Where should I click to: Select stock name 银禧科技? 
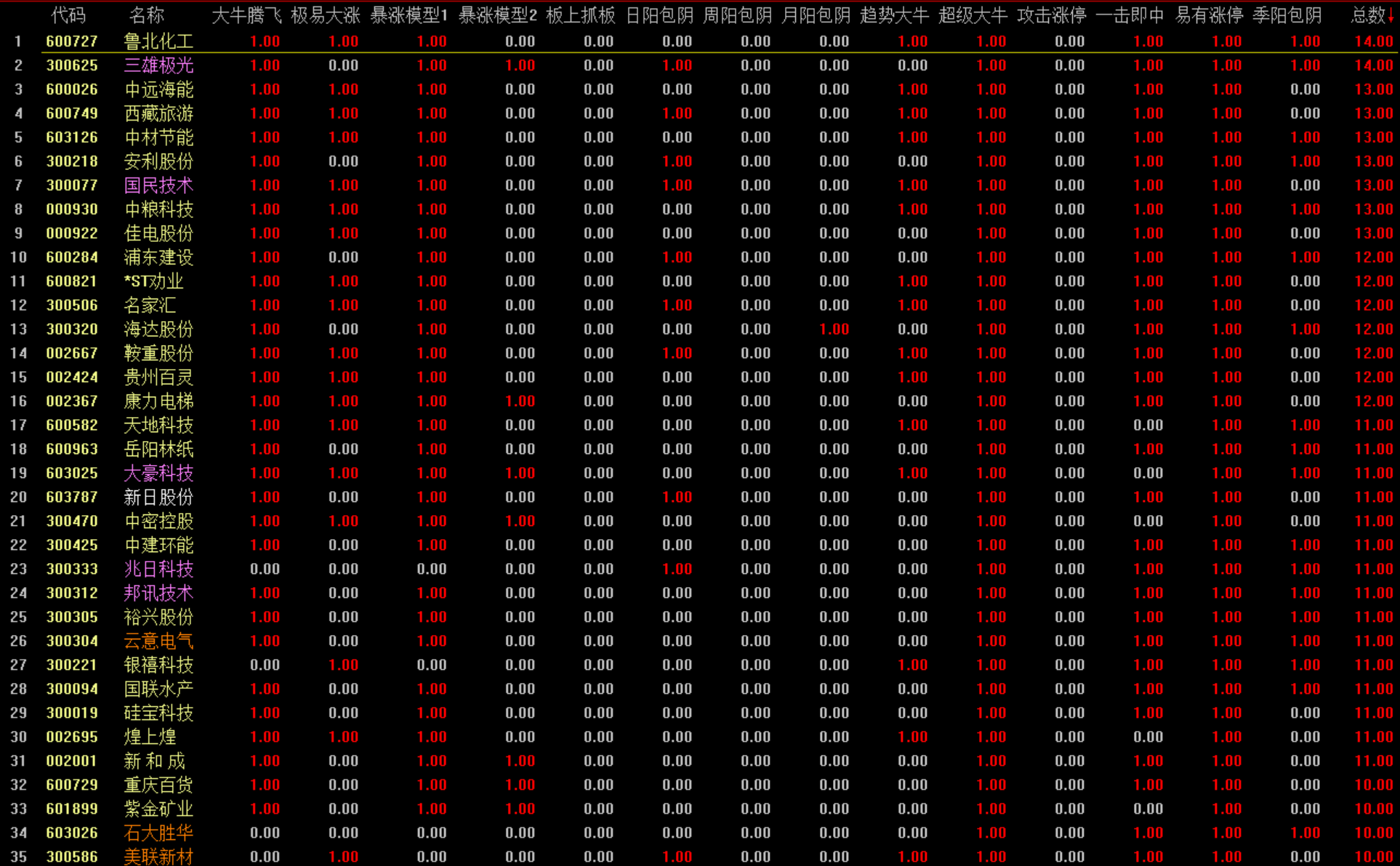[158, 665]
